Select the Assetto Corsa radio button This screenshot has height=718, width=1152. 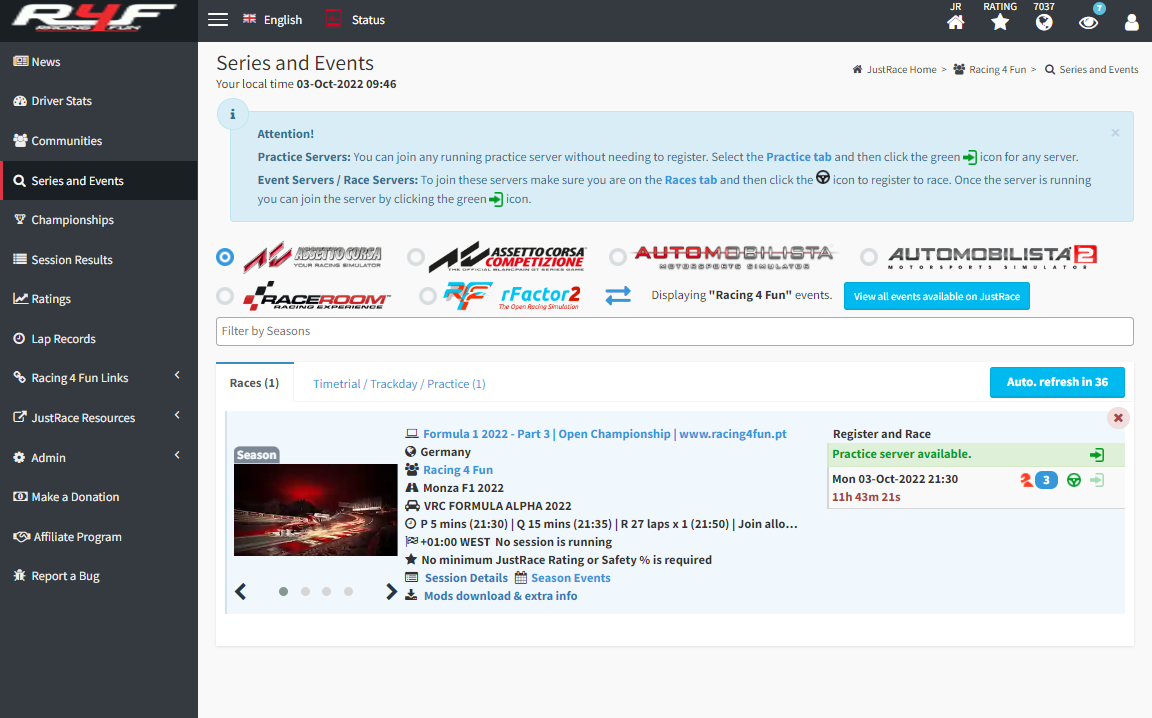[x=225, y=256]
